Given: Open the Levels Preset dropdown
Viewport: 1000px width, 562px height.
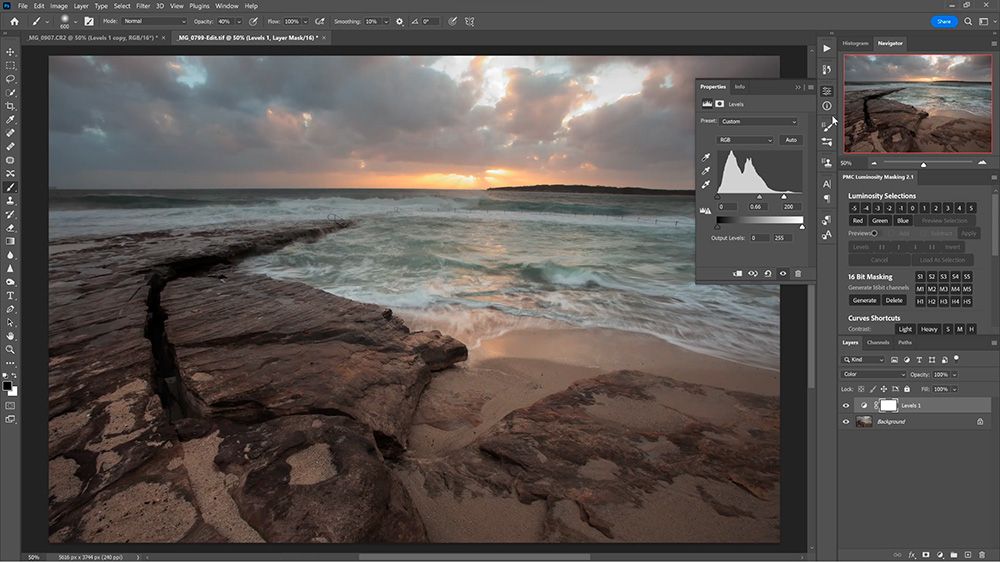Looking at the screenshot, I should (x=759, y=122).
